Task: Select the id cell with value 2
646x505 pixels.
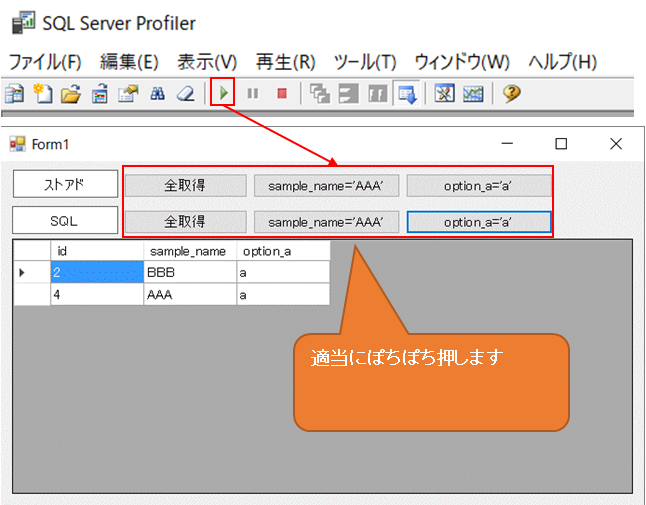Action: [97, 272]
